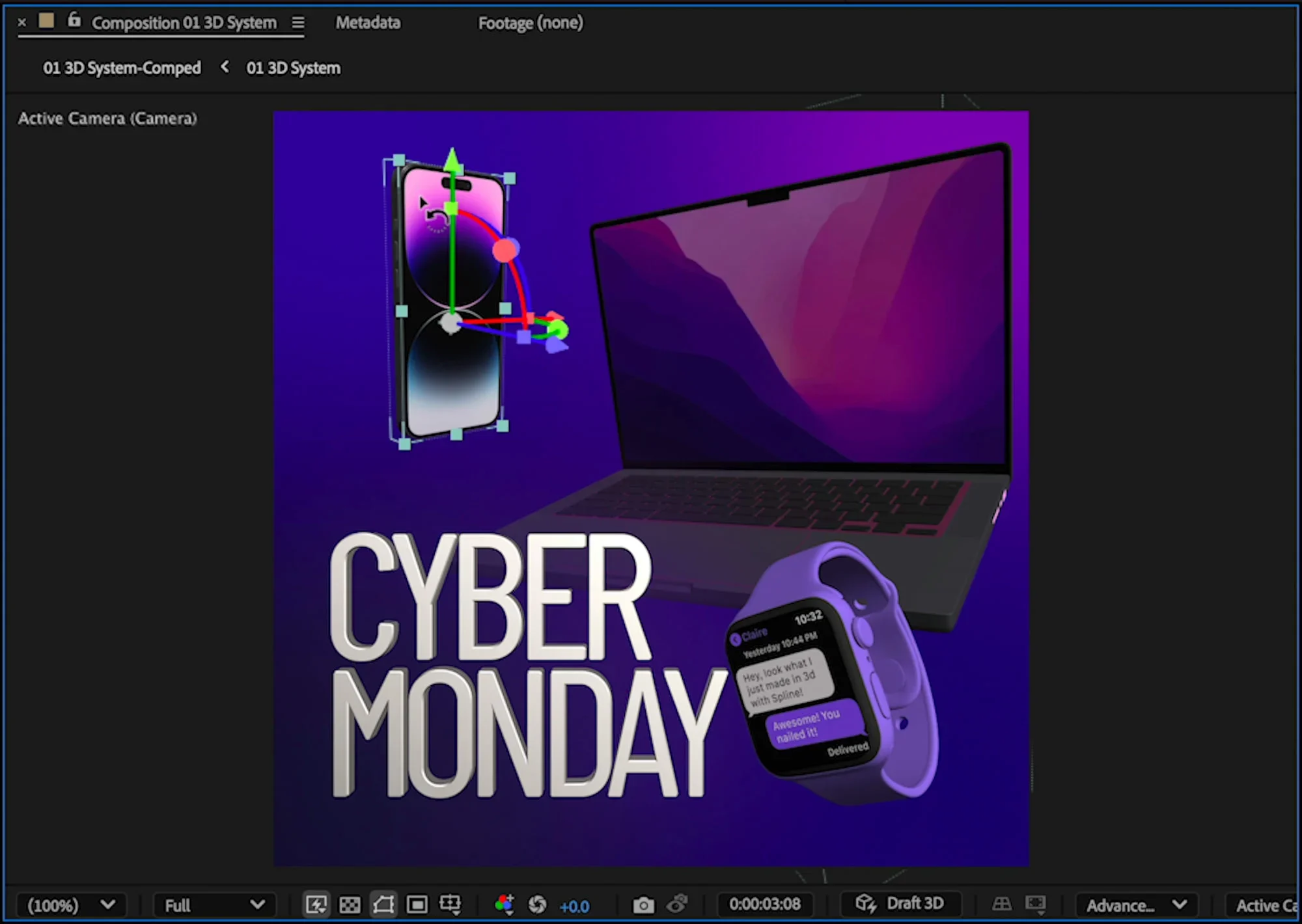Viewport: 1302px width, 924px height.
Task: Toggle mask and shape path visibility
Action: tap(383, 904)
